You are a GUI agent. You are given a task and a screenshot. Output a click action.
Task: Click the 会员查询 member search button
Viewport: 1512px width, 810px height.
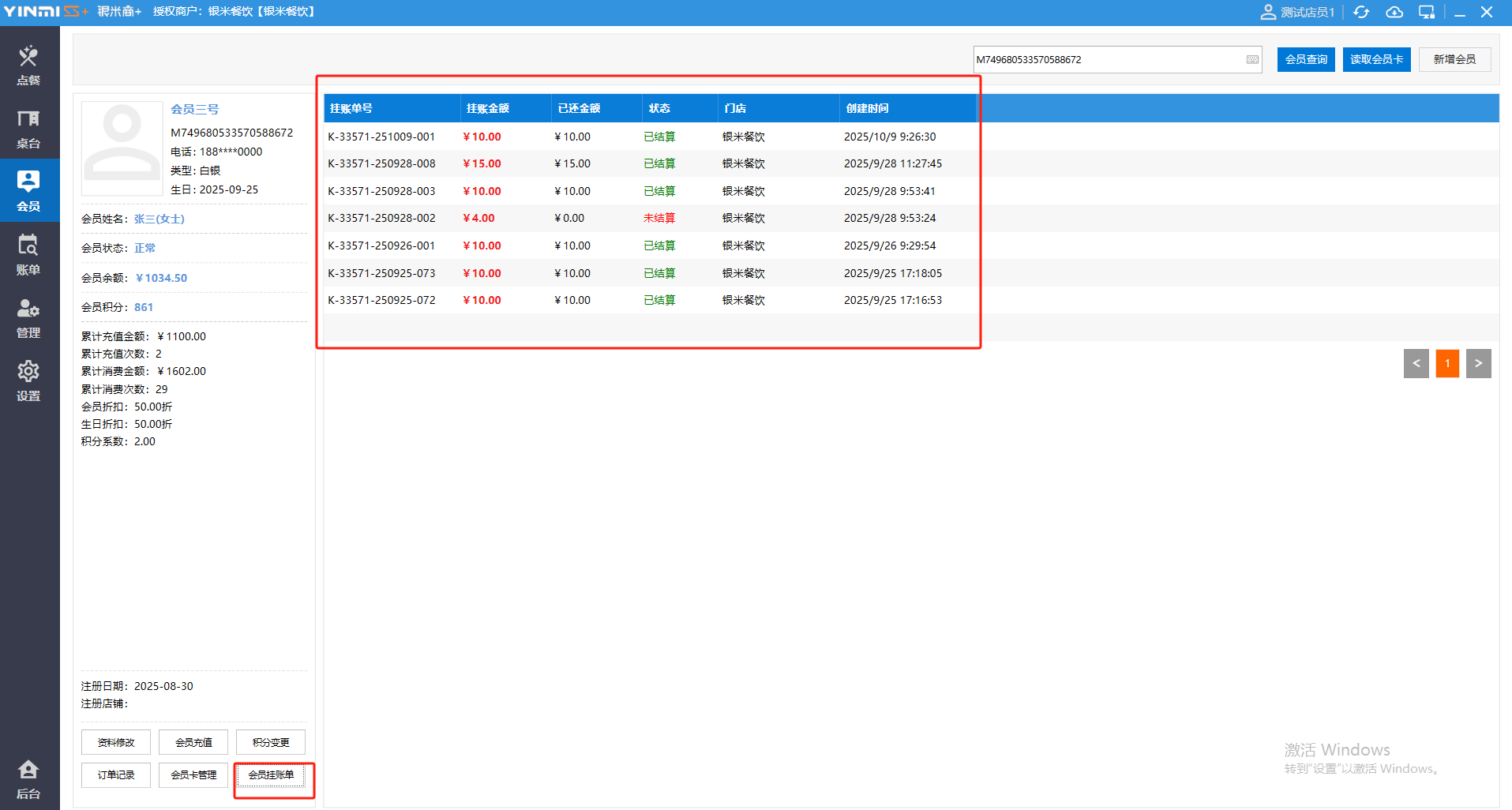(x=1306, y=60)
